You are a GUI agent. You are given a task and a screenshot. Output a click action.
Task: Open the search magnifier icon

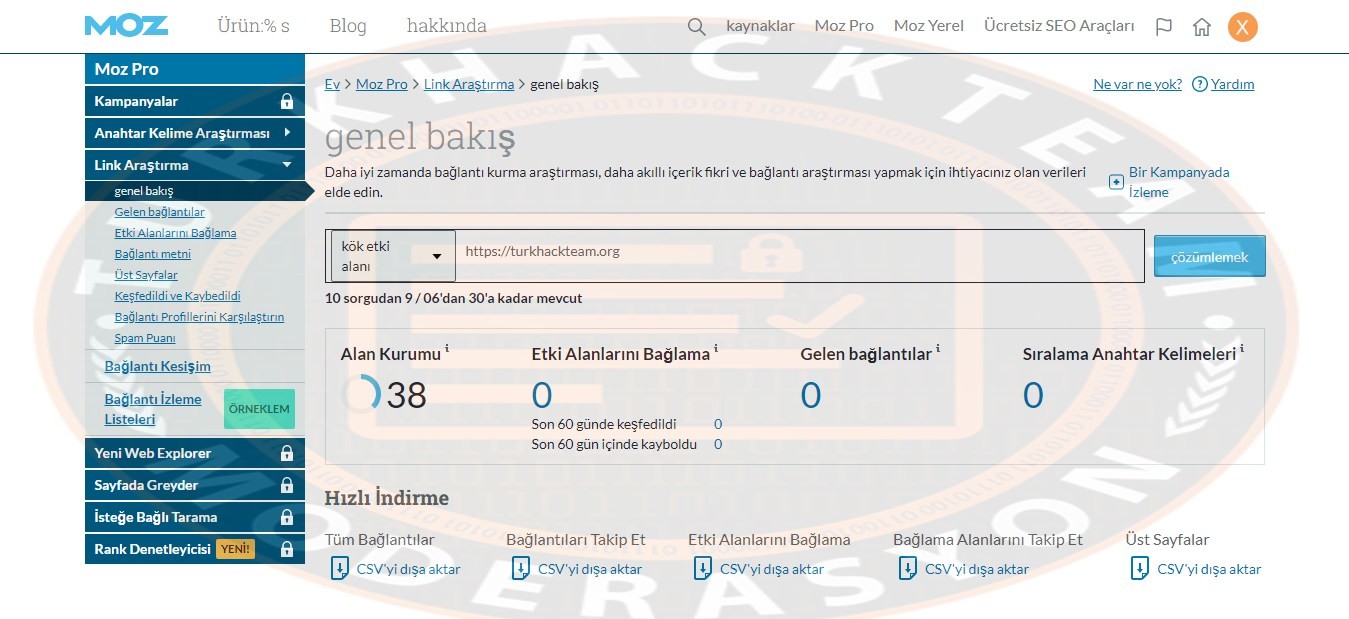[x=697, y=27]
